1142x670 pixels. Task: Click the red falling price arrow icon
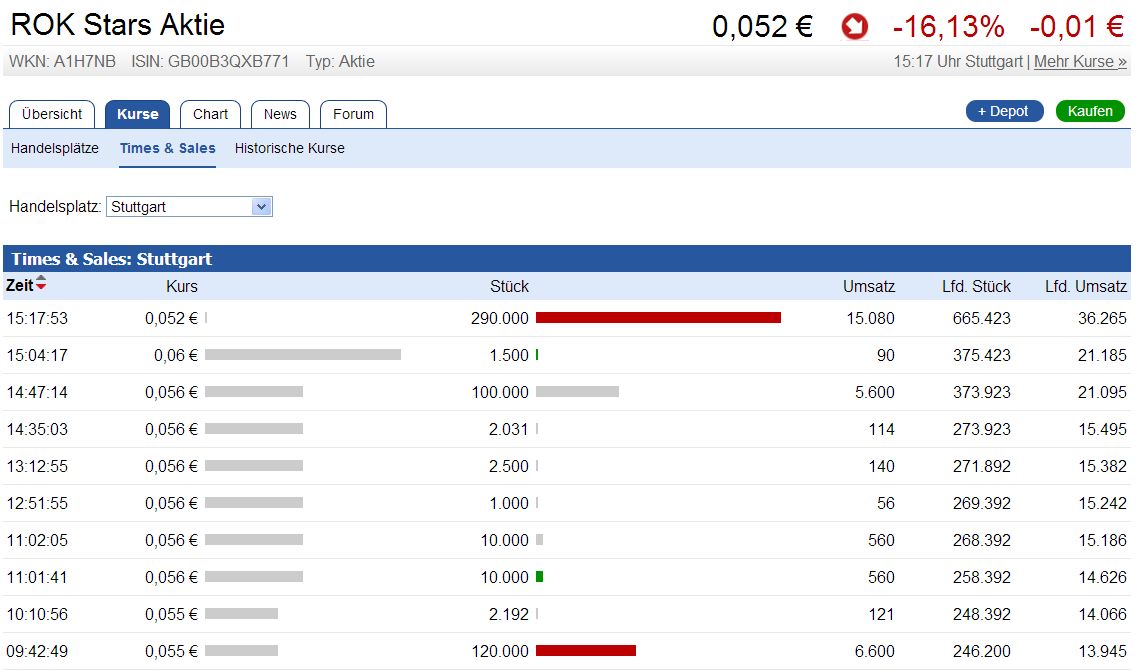click(x=853, y=26)
